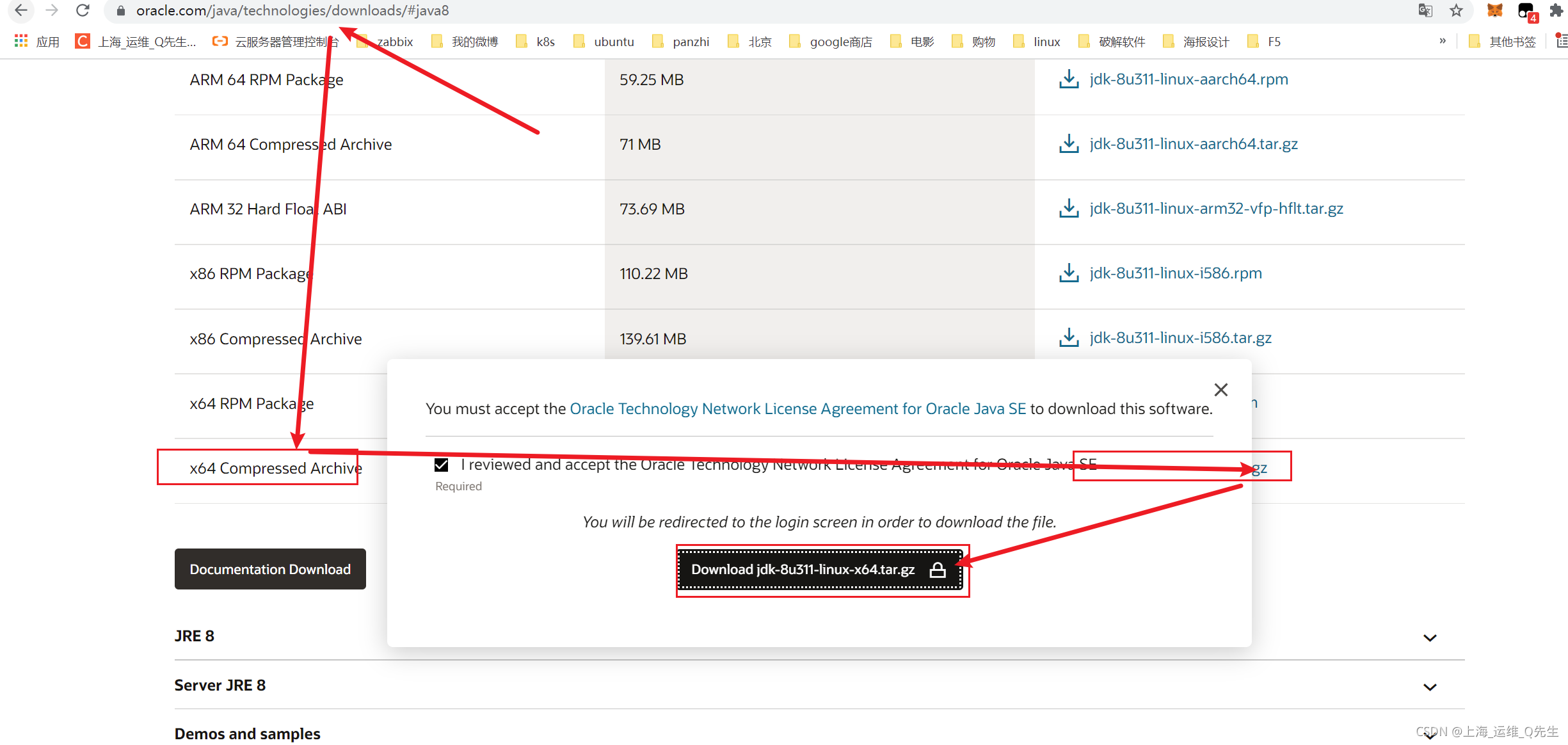This screenshot has width=1568, height=745.
Task: Open the 其他书签 folder
Action: tap(1502, 42)
